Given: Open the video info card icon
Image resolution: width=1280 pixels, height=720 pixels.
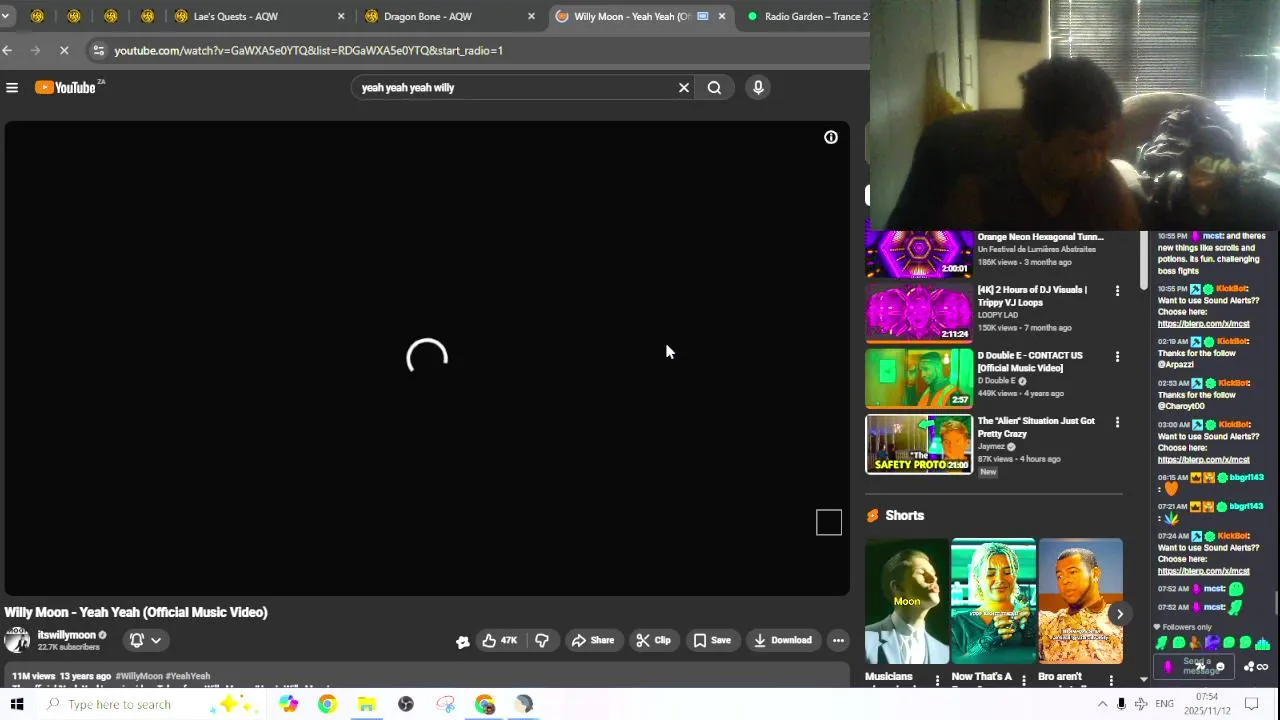Looking at the screenshot, I should click(831, 137).
